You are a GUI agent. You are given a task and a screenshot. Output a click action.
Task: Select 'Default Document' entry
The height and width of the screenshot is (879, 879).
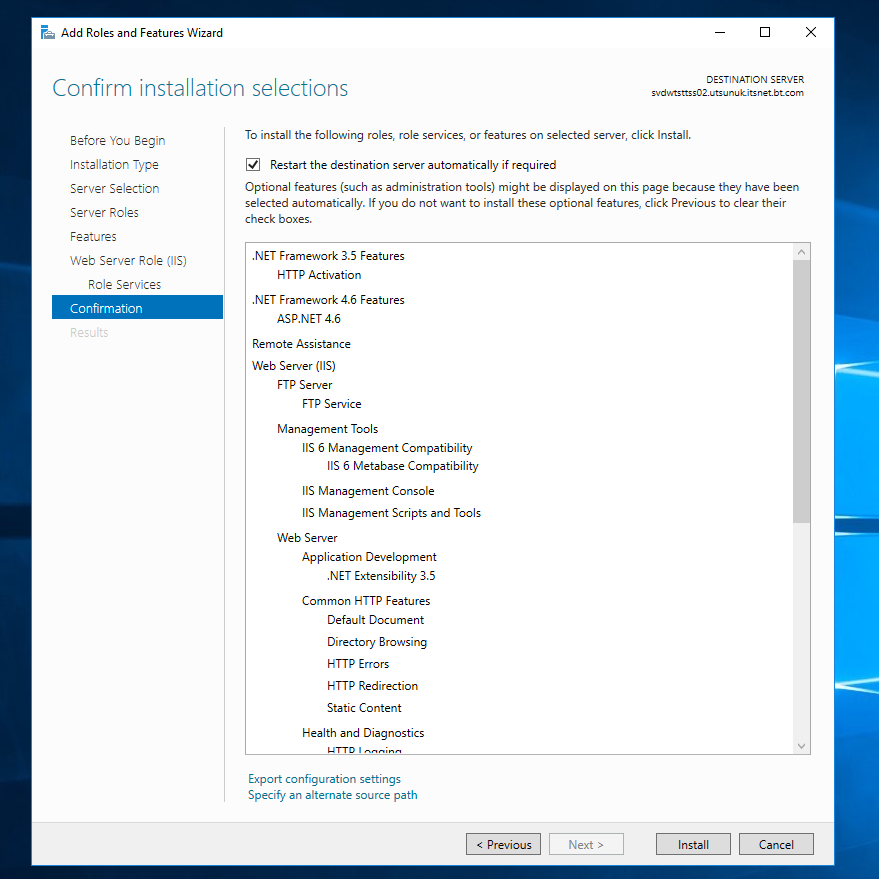(376, 620)
